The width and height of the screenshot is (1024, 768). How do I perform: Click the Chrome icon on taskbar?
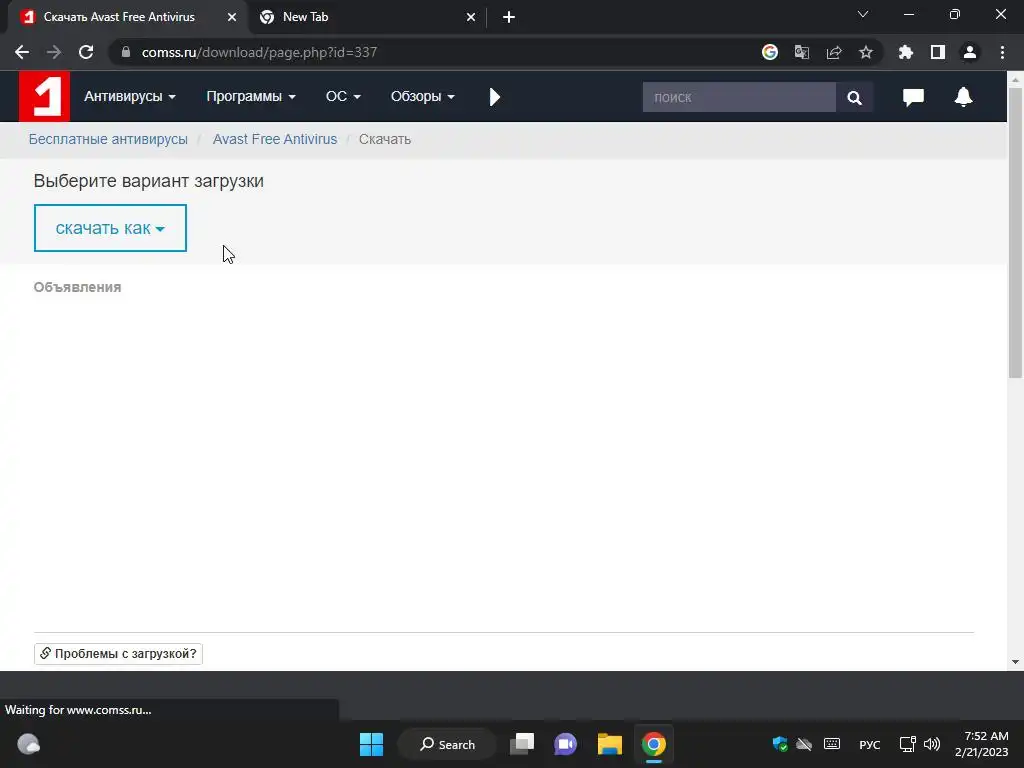pyautogui.click(x=654, y=744)
